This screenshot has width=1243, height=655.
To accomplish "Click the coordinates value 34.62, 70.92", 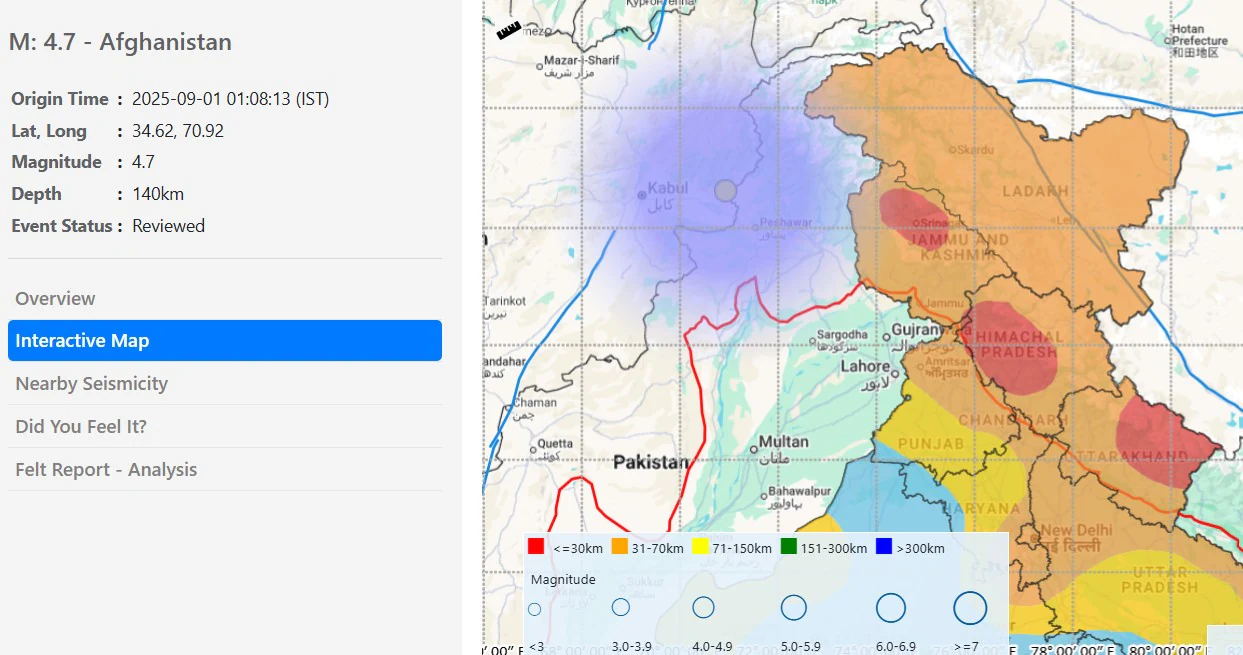I will 178,131.
